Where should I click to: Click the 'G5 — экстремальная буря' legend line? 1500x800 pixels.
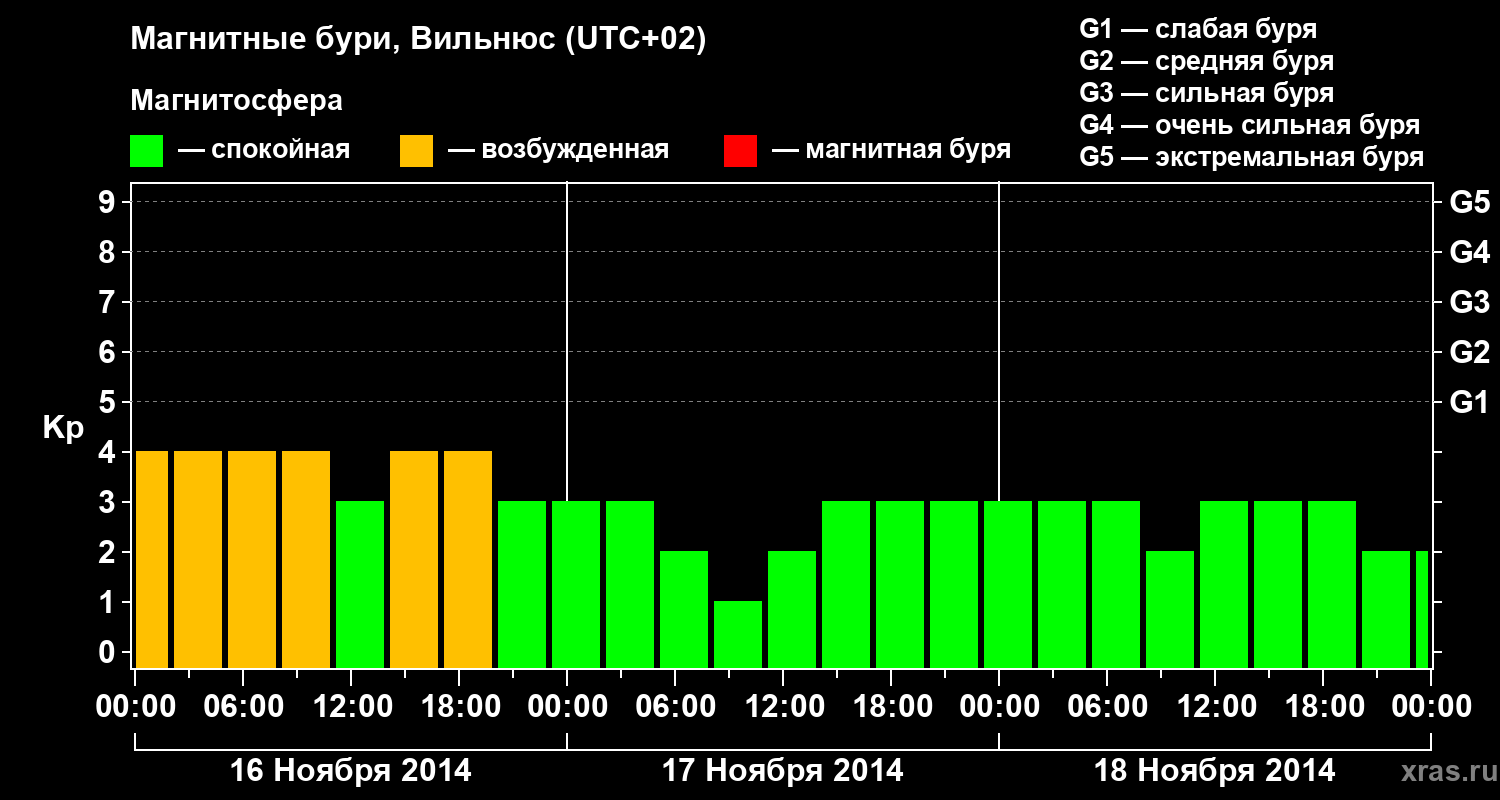click(1251, 157)
